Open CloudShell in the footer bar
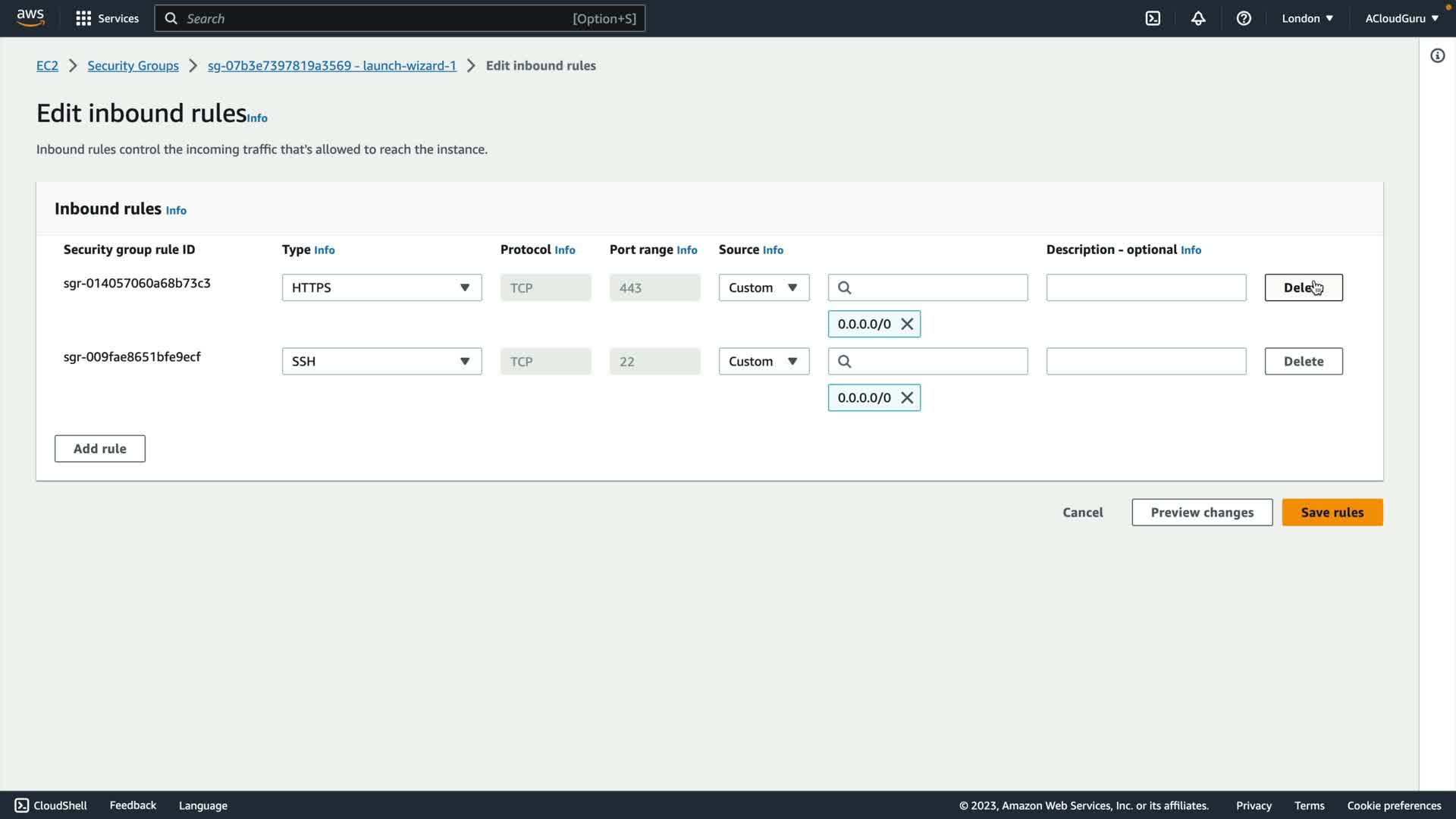 click(52, 805)
